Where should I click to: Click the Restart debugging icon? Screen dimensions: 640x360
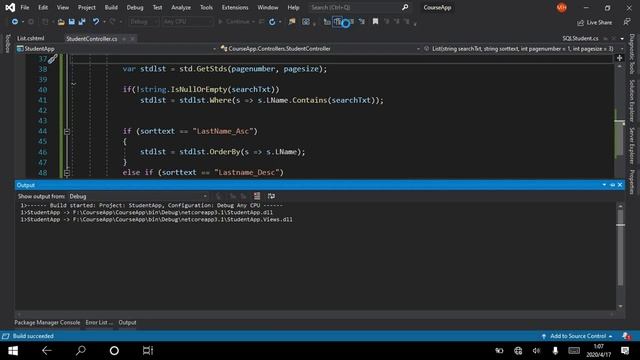(272, 22)
